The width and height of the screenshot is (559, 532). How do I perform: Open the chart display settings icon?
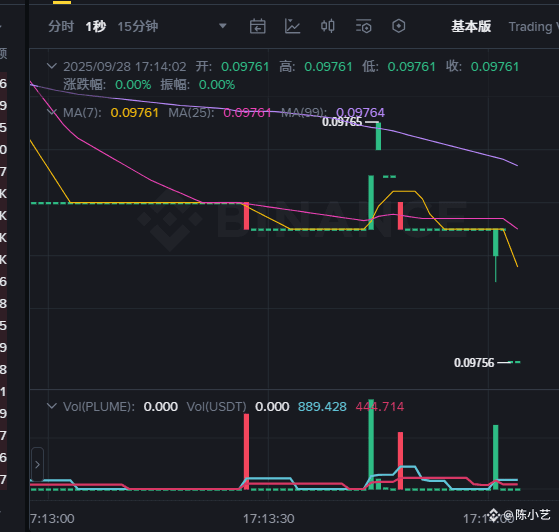[363, 26]
